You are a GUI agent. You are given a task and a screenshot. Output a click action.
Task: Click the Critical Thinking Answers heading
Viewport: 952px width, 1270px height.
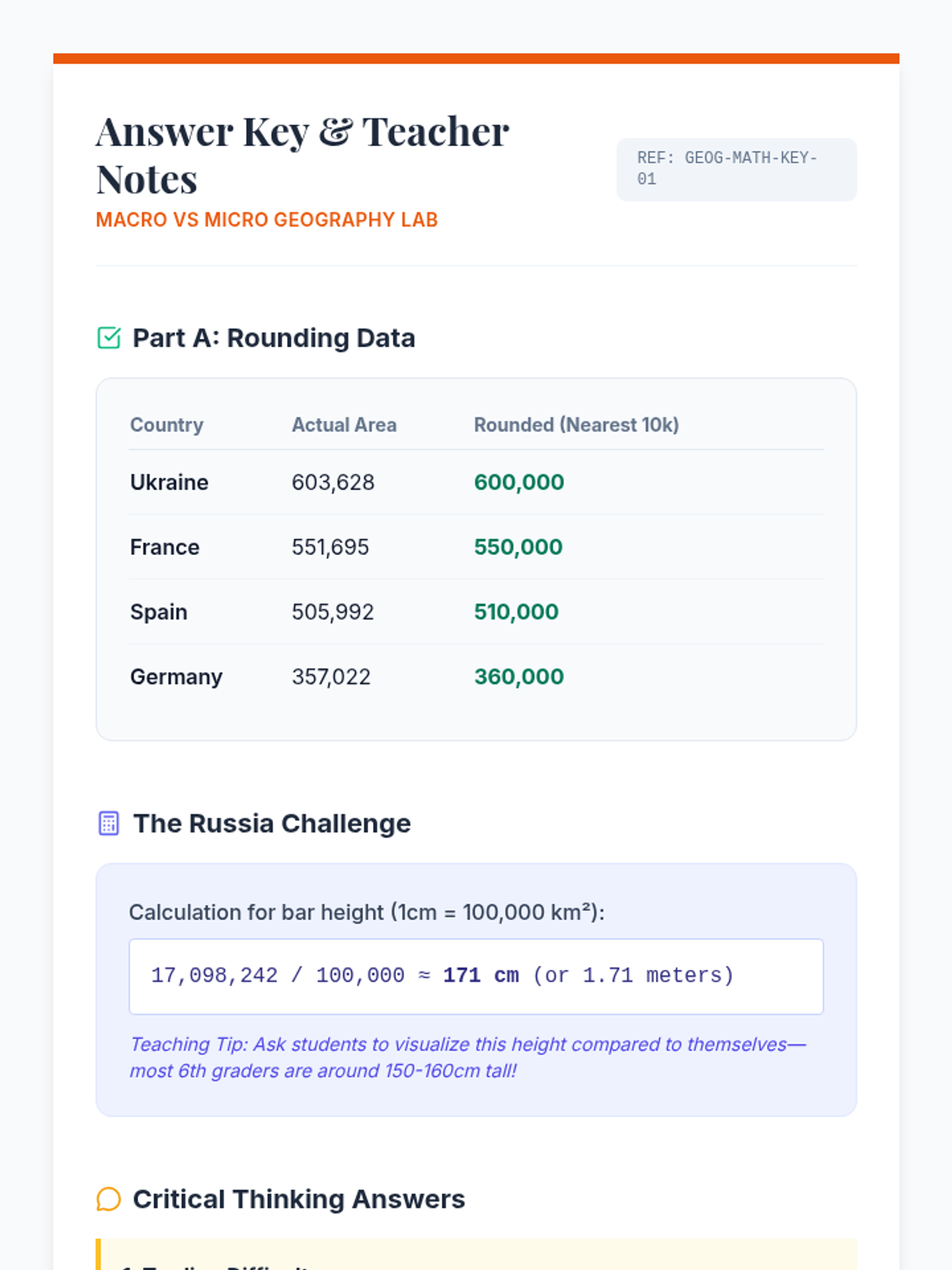tap(298, 1199)
